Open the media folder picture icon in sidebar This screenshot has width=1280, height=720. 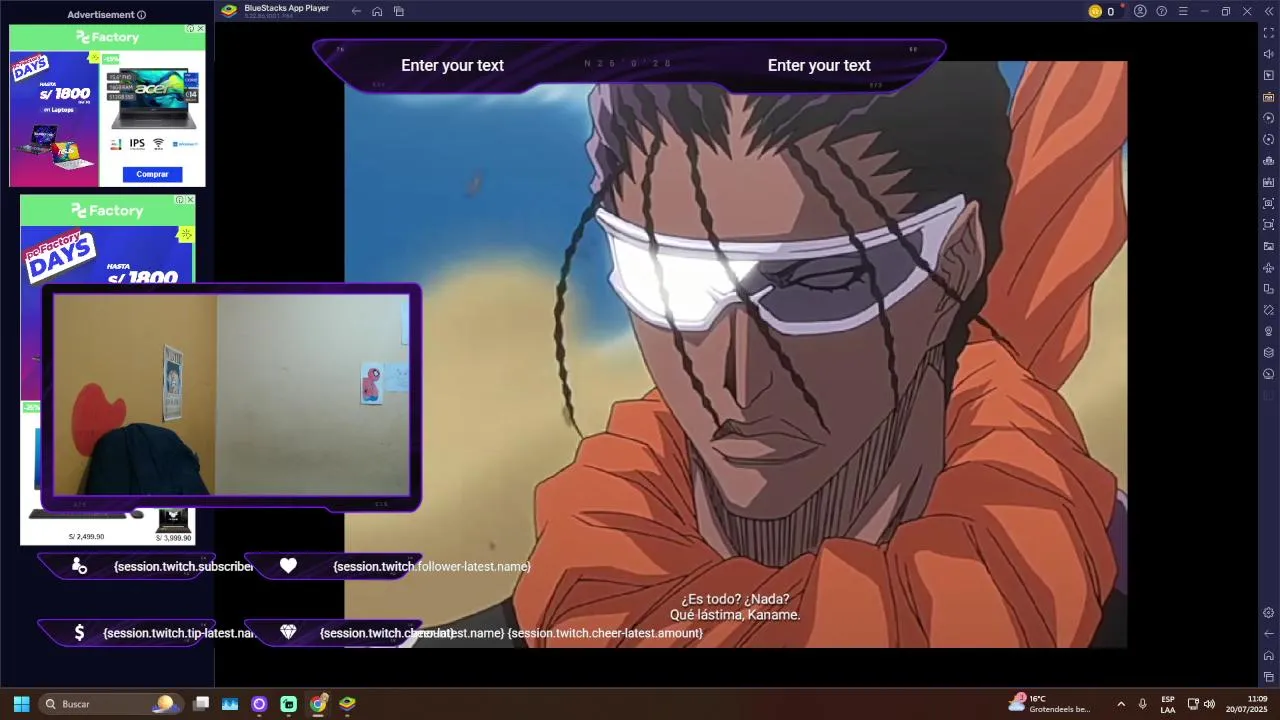pyautogui.click(x=1269, y=246)
